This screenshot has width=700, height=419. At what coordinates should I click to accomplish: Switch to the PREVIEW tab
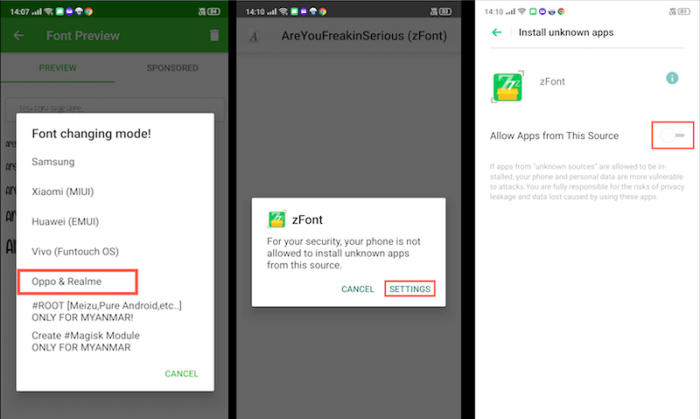point(58,68)
